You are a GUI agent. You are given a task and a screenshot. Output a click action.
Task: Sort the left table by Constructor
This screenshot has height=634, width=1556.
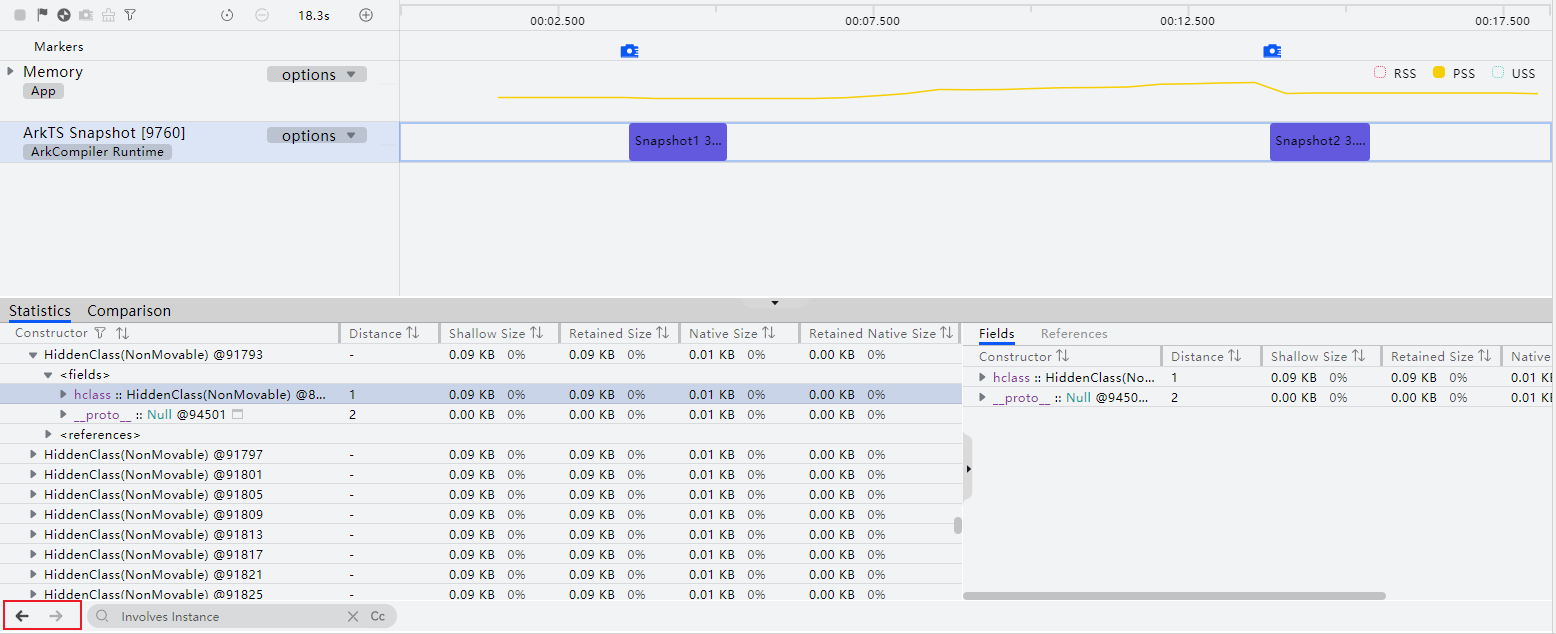tap(122, 333)
